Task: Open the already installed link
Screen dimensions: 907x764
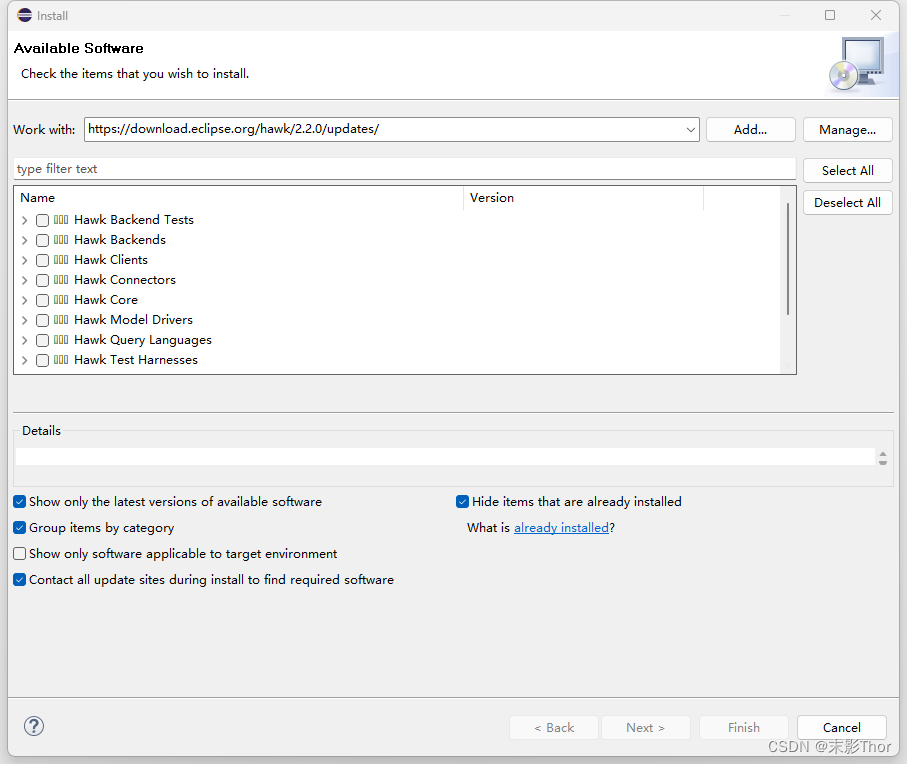Action: click(561, 527)
